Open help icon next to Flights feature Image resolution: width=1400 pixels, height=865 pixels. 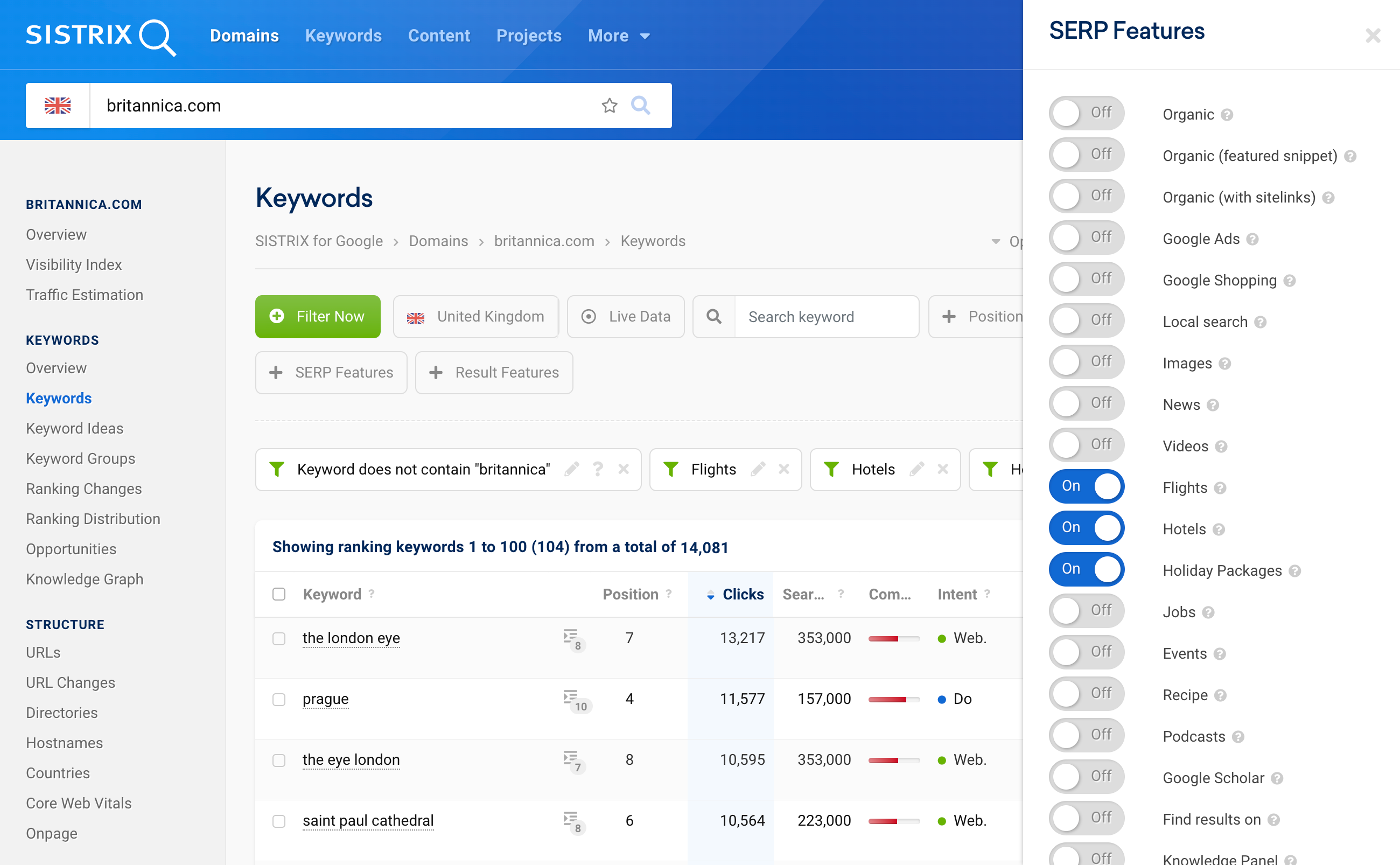click(1220, 488)
